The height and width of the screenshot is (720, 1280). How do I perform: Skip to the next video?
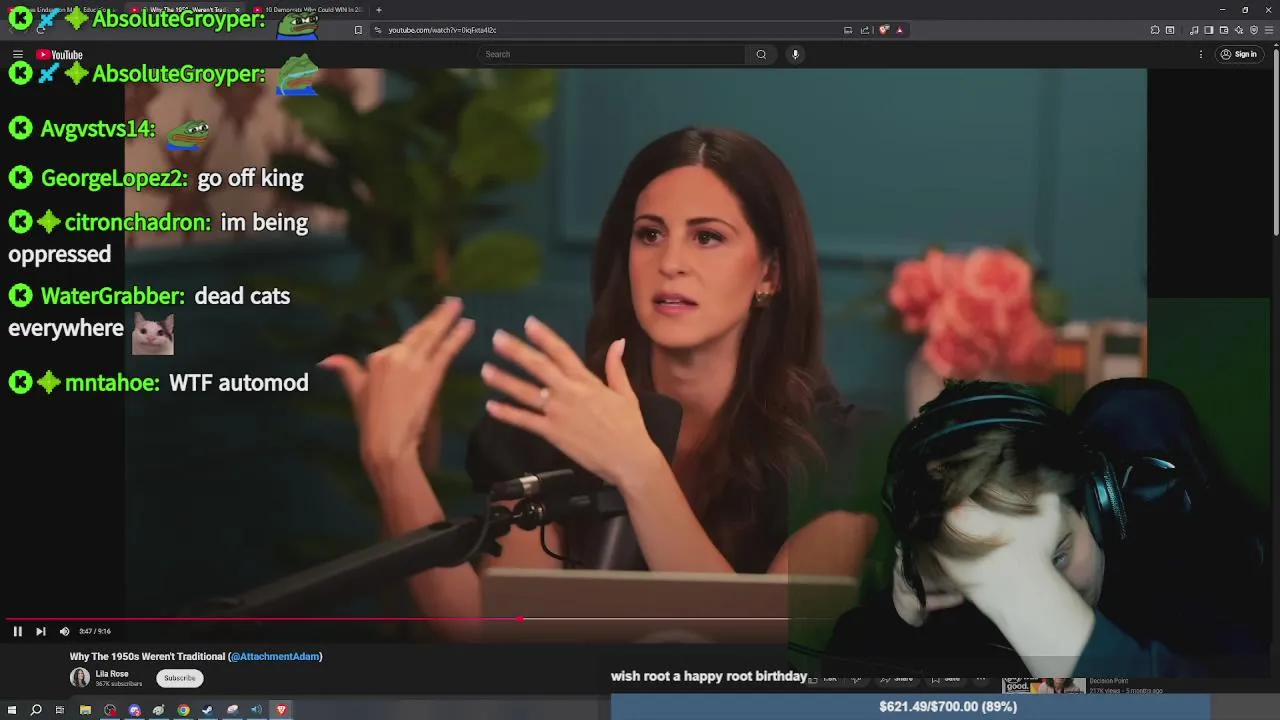pyautogui.click(x=40, y=631)
